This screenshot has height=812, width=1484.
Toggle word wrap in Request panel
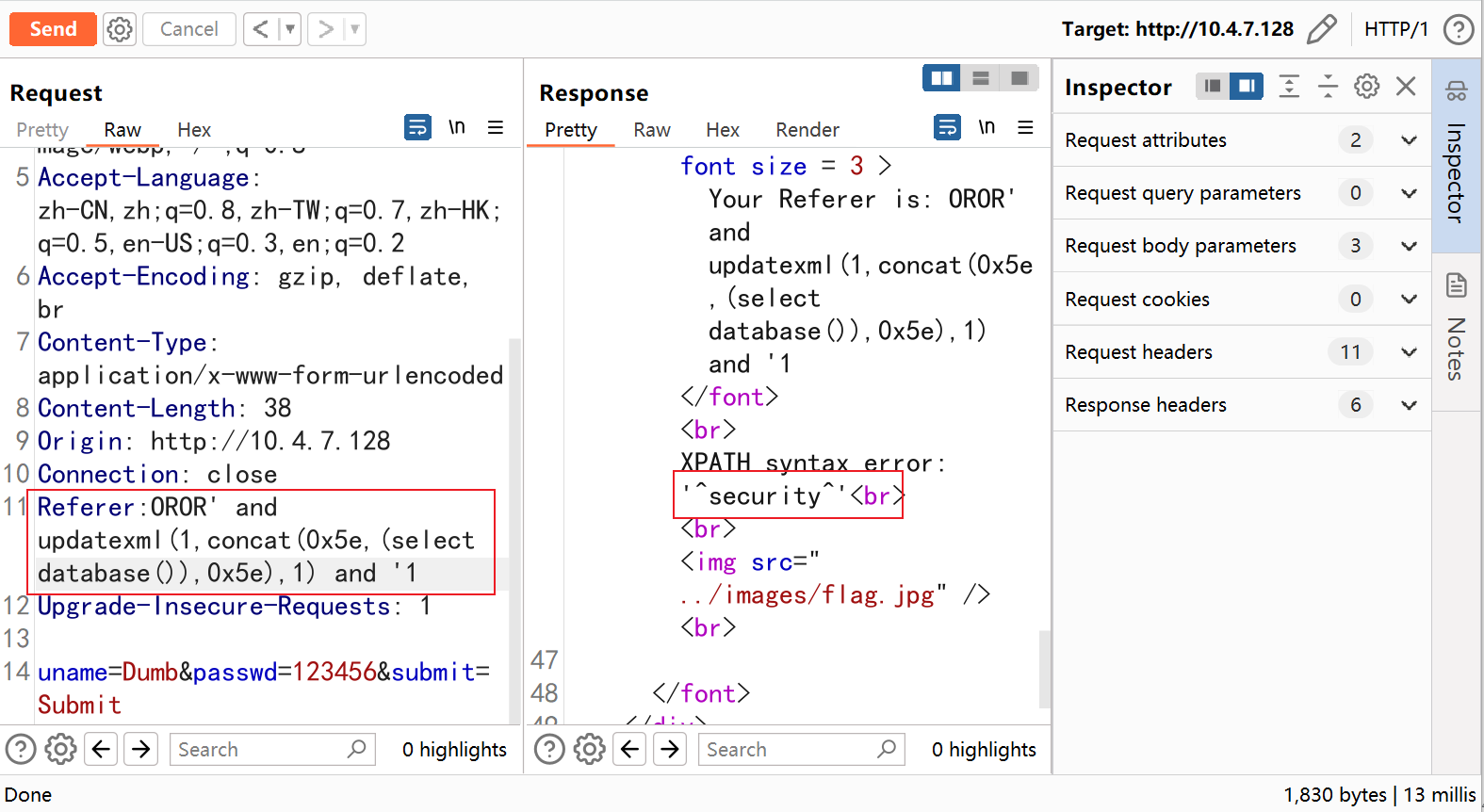417,127
